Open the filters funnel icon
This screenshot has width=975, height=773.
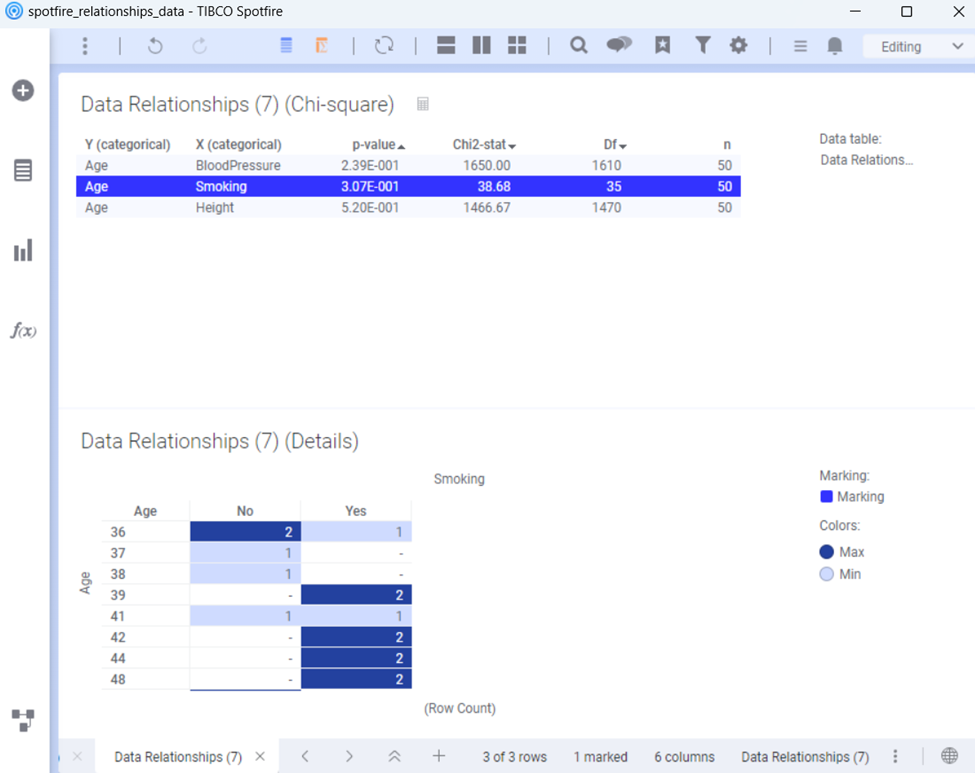[703, 45]
